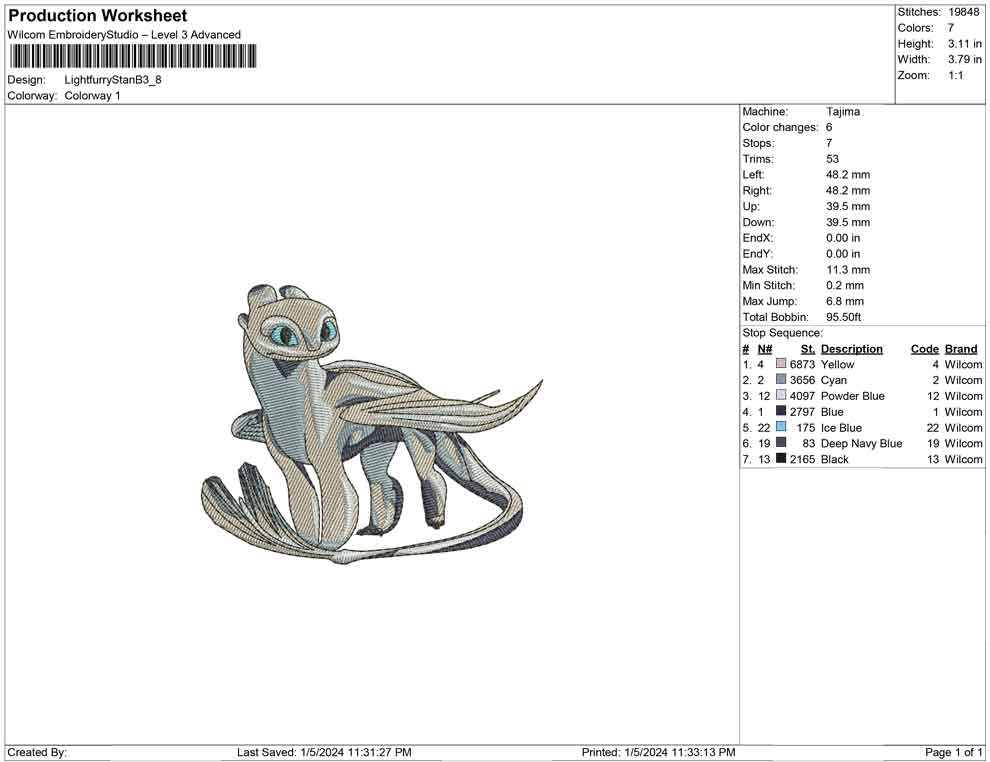Click the Left value '48.2 mm'
The image size is (990, 762).
(x=848, y=175)
